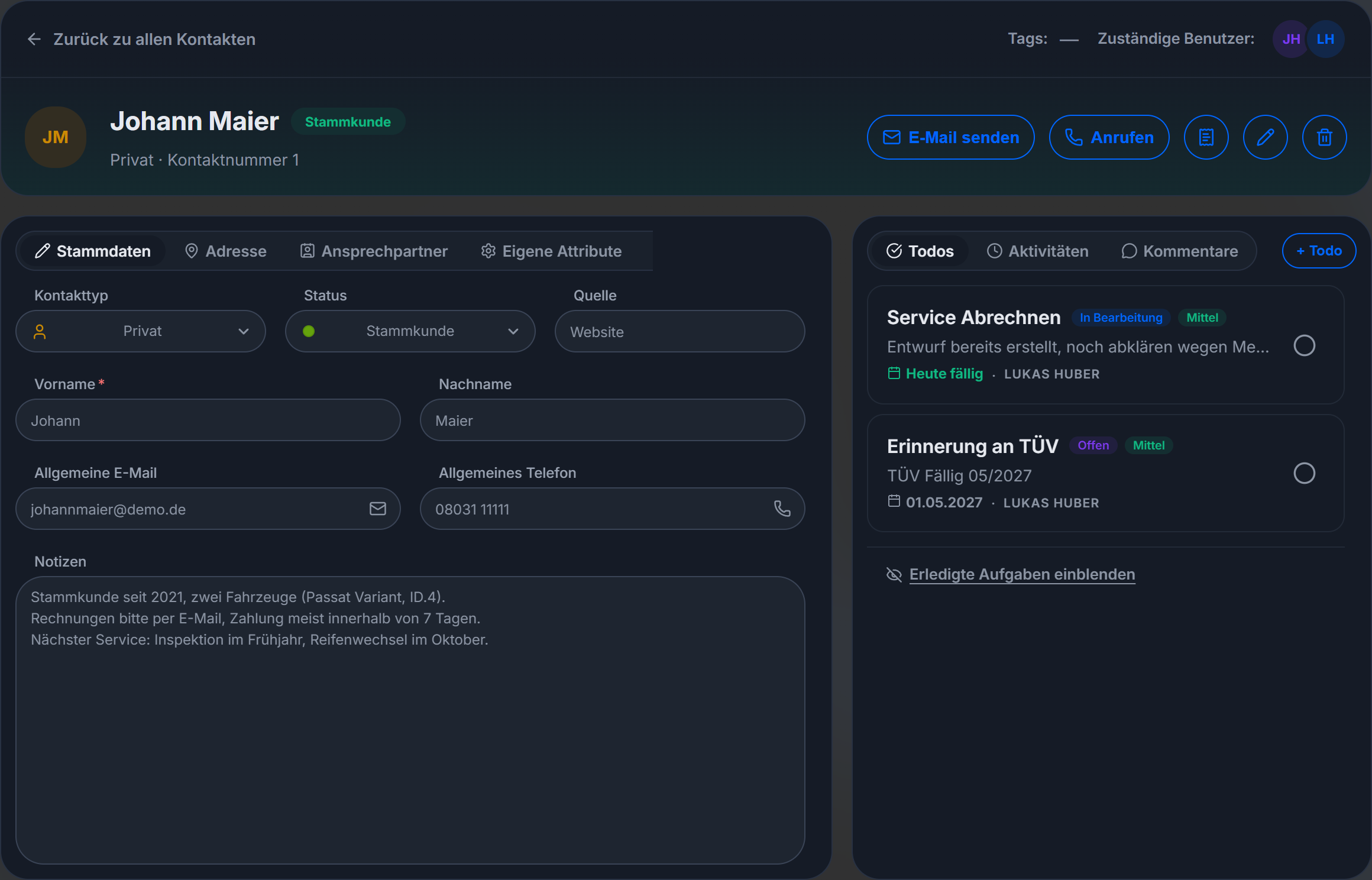Expand the Status Stammkunde dropdown

[410, 331]
